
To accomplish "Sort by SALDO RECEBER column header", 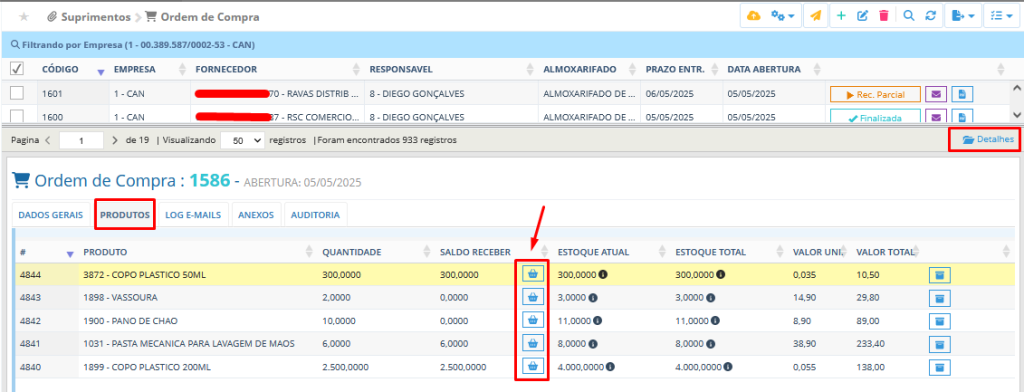I will pyautogui.click(x=475, y=252).
